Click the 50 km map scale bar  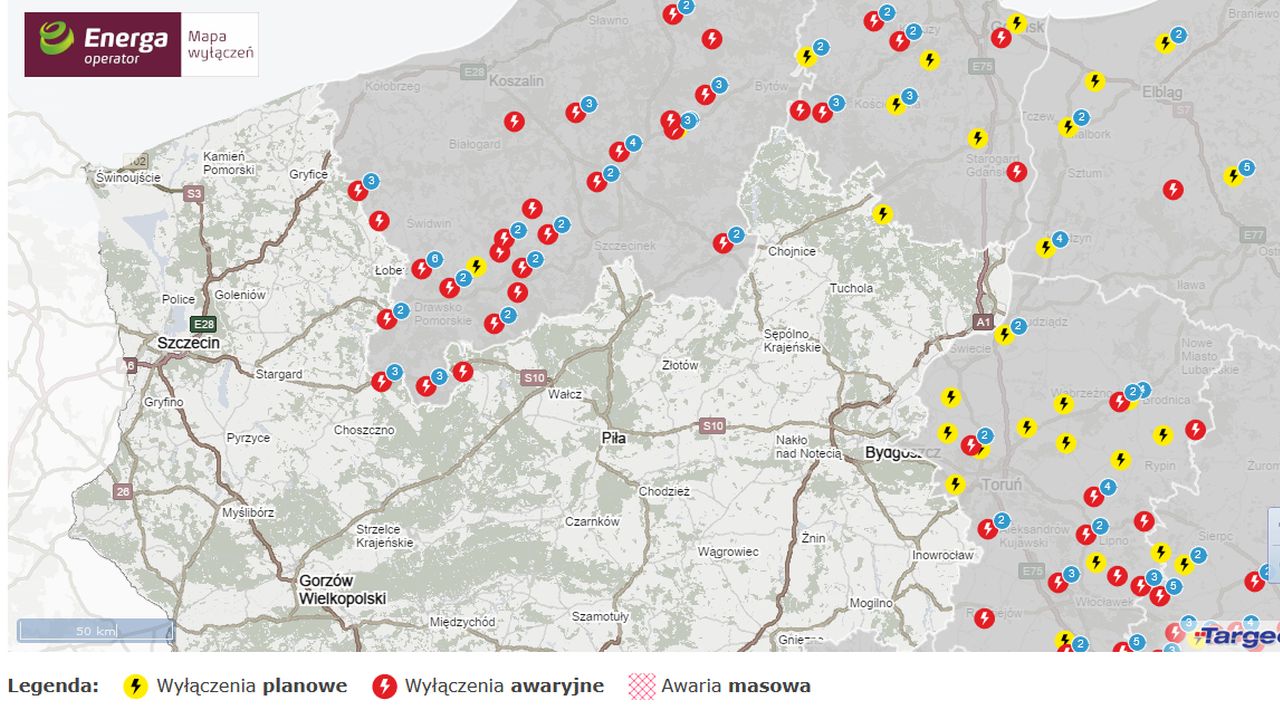tap(96, 631)
